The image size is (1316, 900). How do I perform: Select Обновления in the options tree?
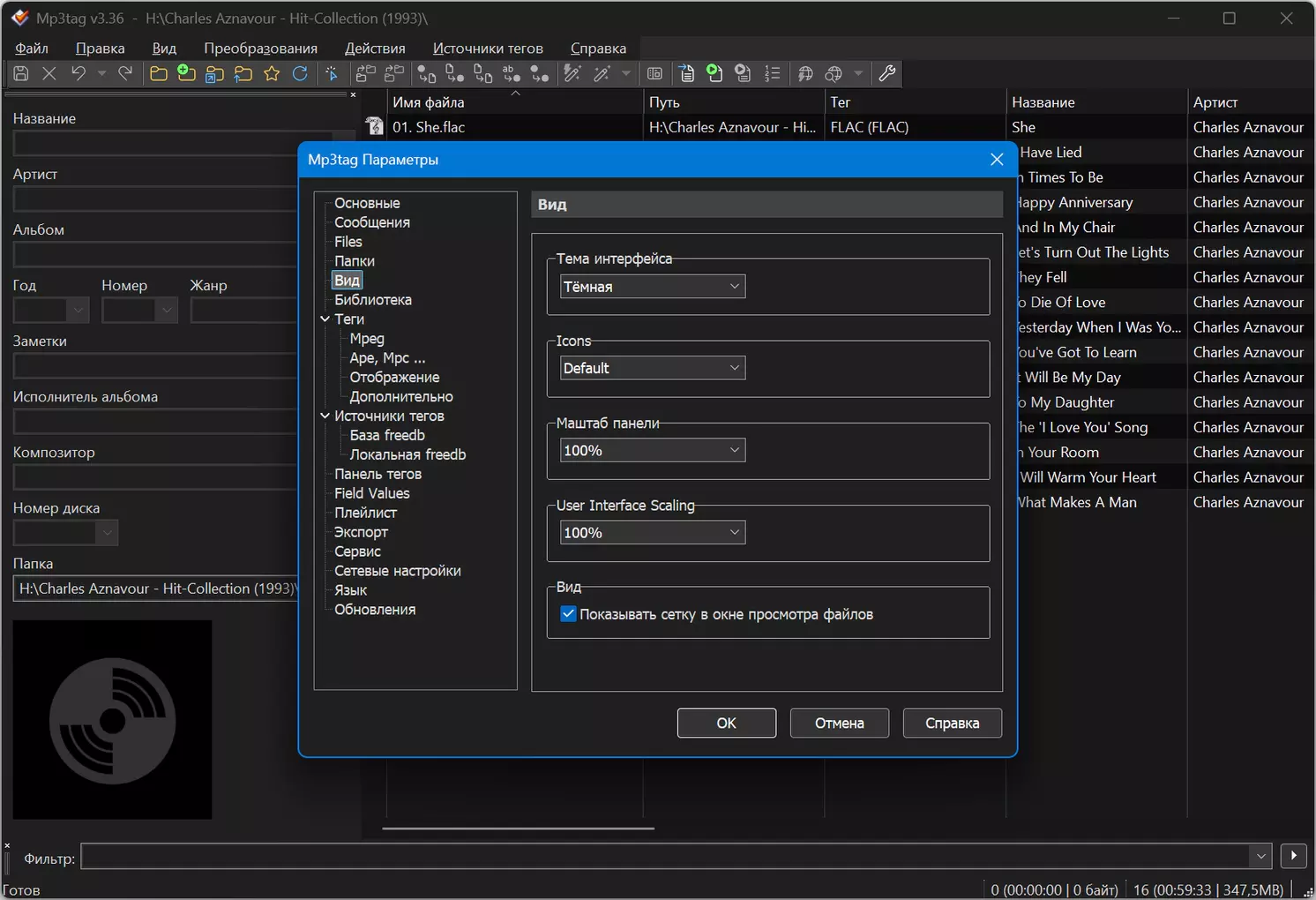coord(375,610)
